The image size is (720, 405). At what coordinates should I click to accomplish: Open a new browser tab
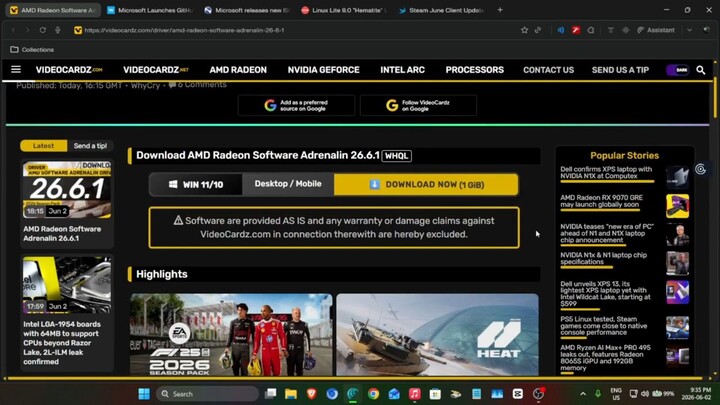(500, 10)
